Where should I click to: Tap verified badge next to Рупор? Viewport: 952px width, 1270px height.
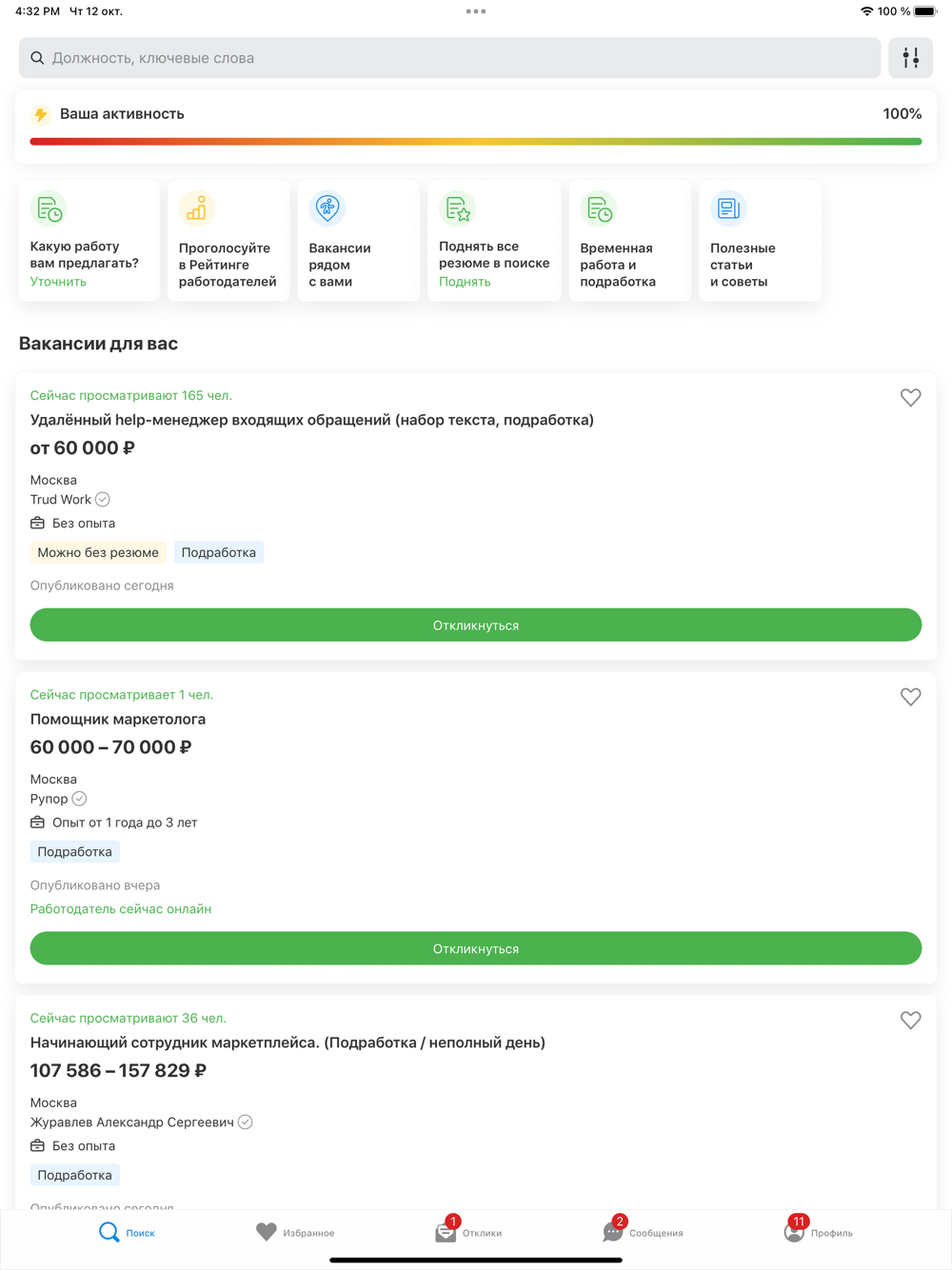click(79, 799)
